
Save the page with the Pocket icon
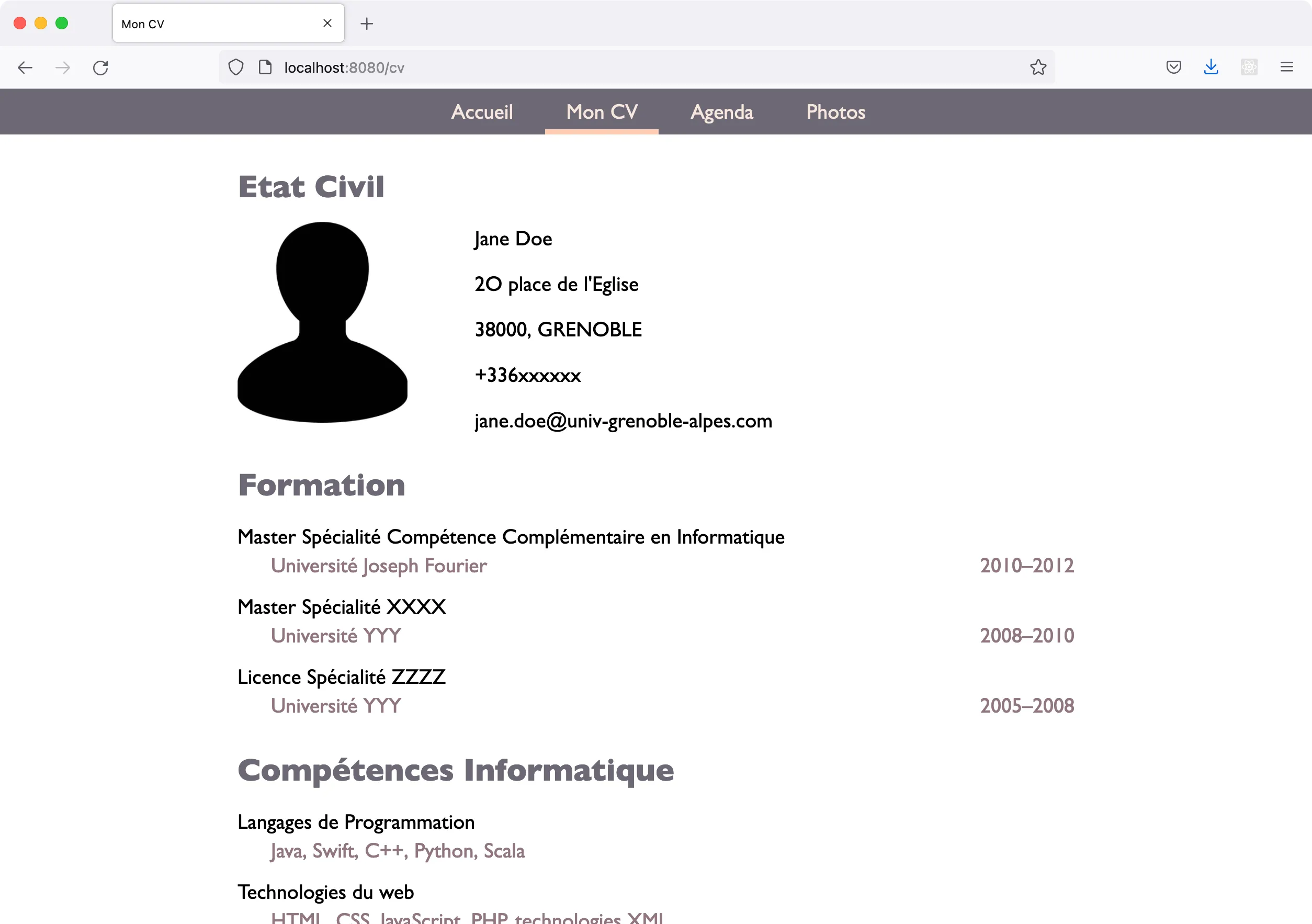pyautogui.click(x=1173, y=67)
